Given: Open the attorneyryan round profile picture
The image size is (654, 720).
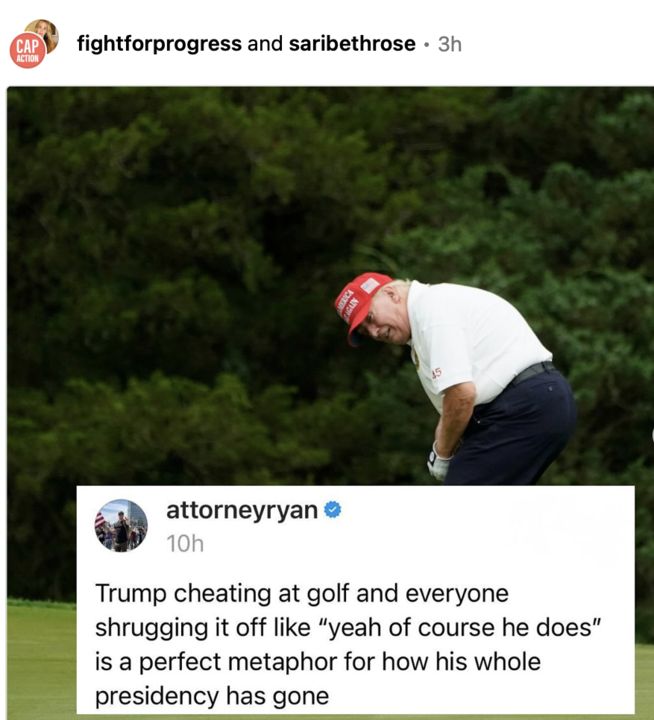Looking at the screenshot, I should pos(121,525).
